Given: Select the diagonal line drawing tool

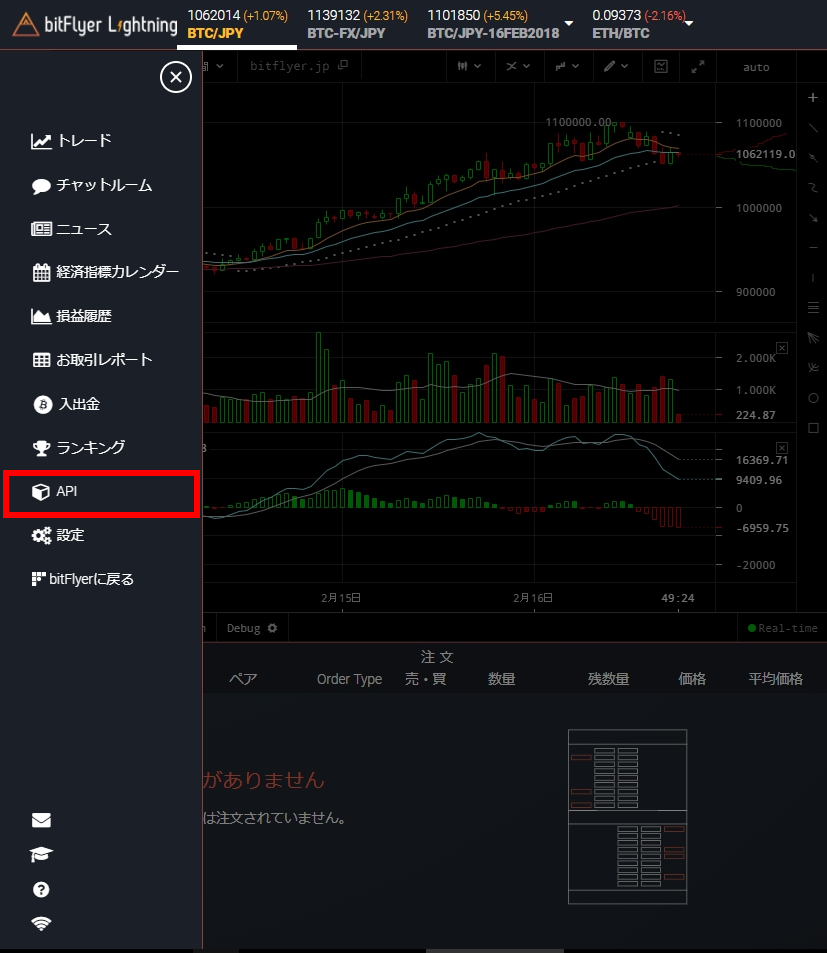Looking at the screenshot, I should 813,128.
